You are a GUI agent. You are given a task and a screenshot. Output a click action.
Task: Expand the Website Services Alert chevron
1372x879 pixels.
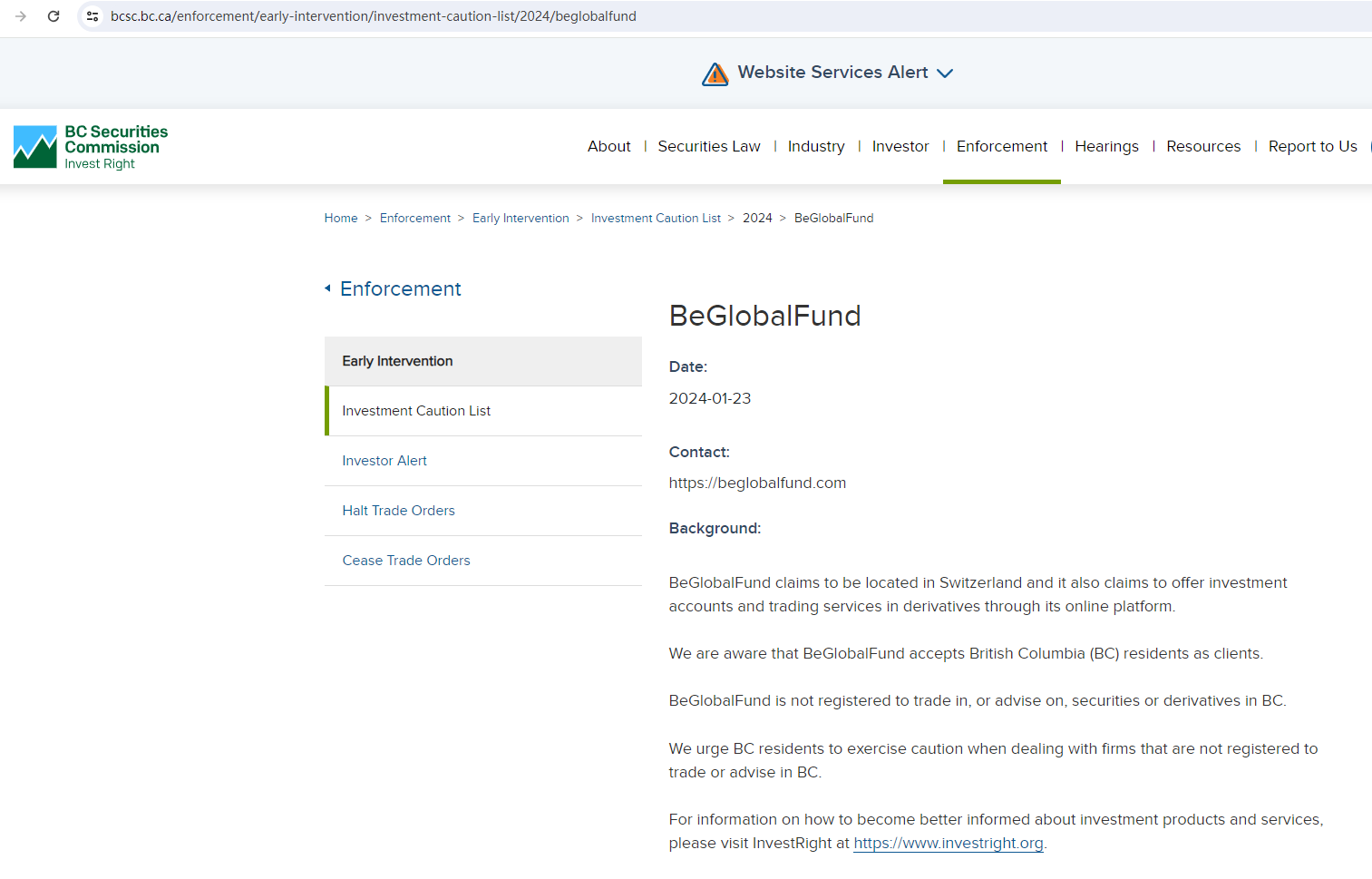[x=945, y=73]
